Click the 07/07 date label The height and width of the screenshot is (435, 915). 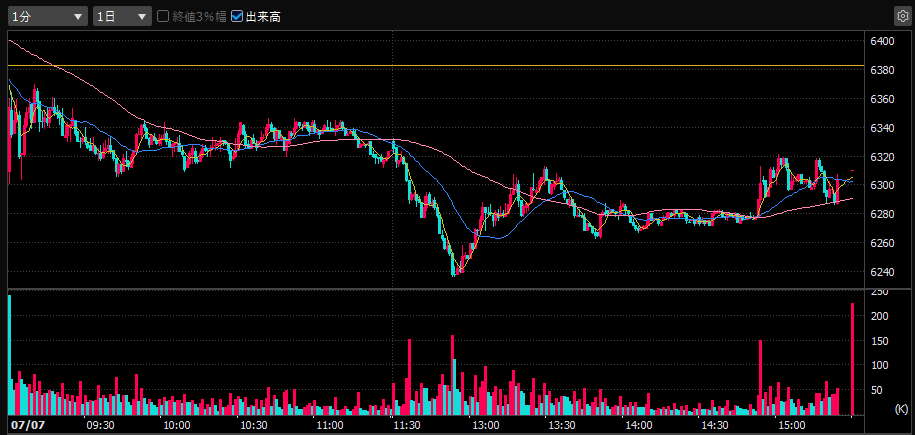pos(28,424)
